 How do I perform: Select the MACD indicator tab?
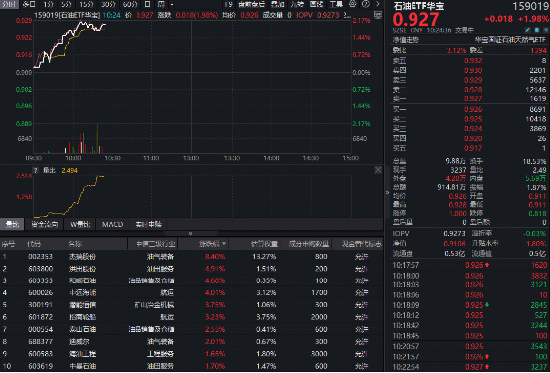pos(112,224)
